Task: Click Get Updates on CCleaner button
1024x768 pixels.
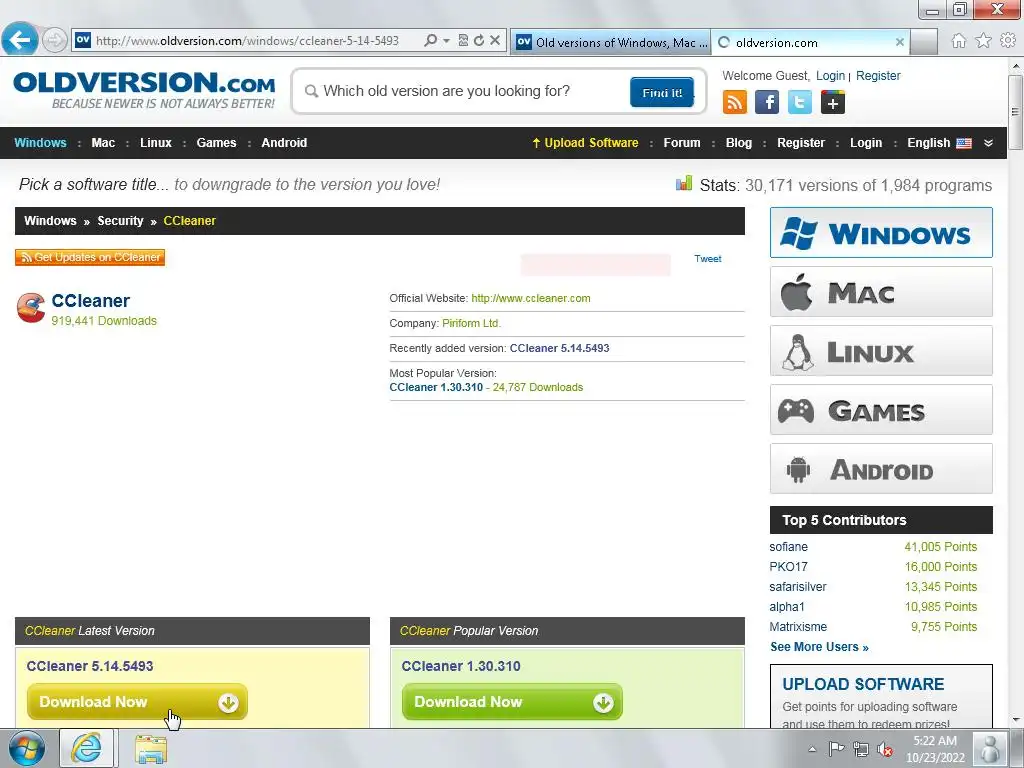Action: [90, 257]
